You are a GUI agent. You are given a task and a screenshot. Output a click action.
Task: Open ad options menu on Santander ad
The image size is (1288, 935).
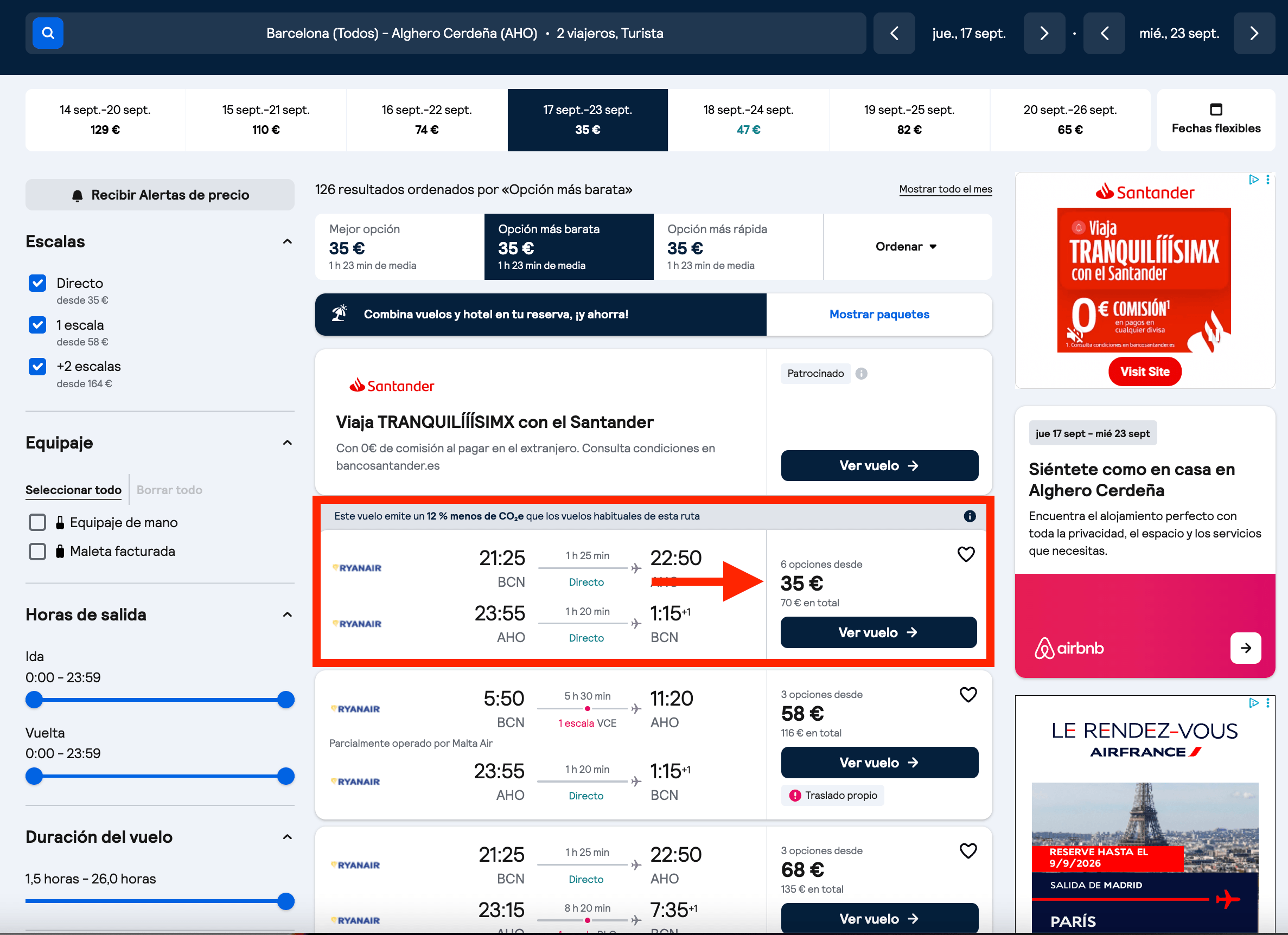[1267, 180]
